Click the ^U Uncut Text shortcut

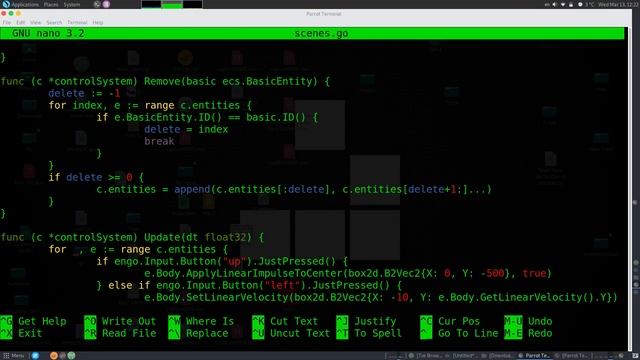click(291, 333)
